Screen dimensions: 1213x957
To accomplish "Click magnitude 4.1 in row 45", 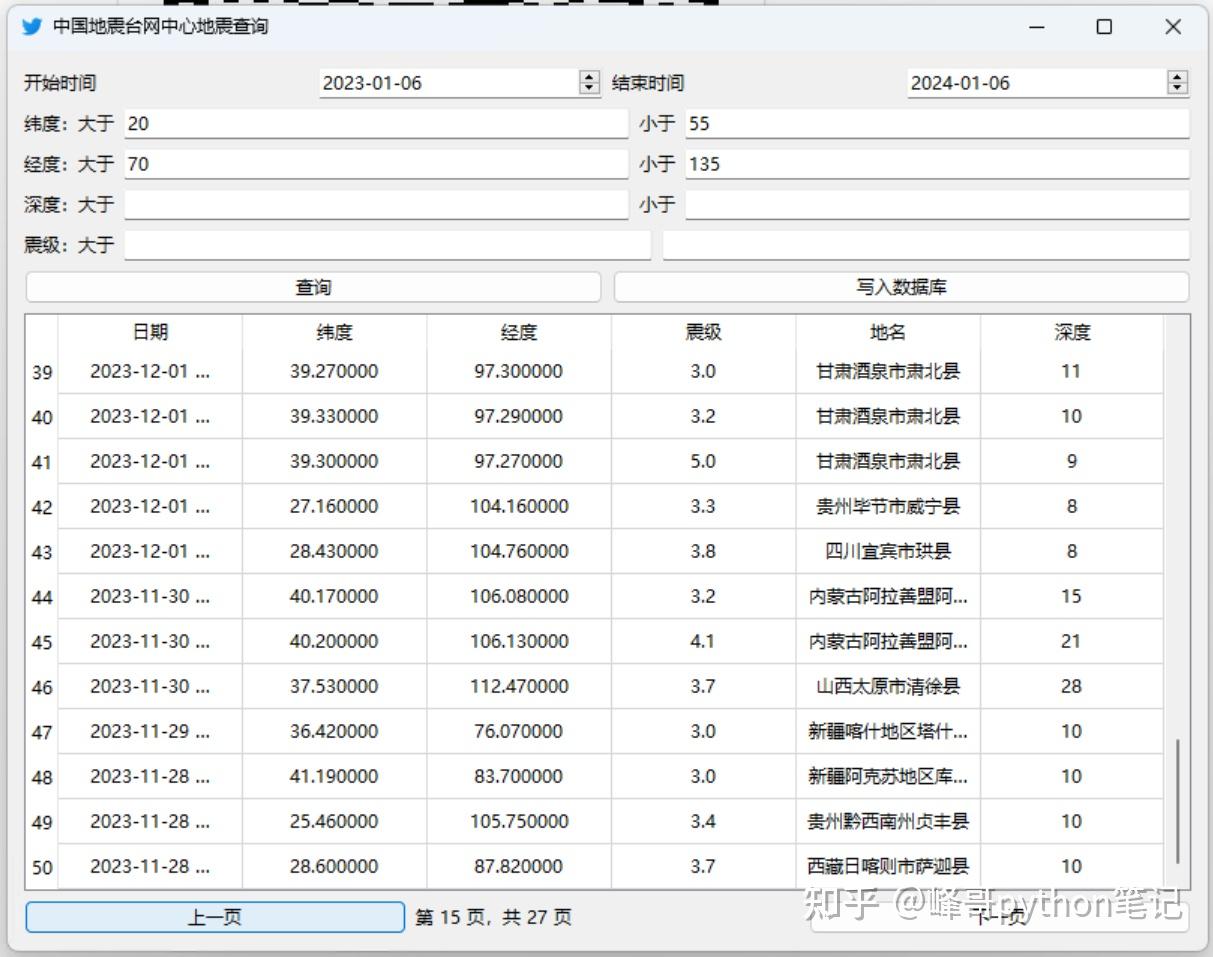I will coord(703,641).
